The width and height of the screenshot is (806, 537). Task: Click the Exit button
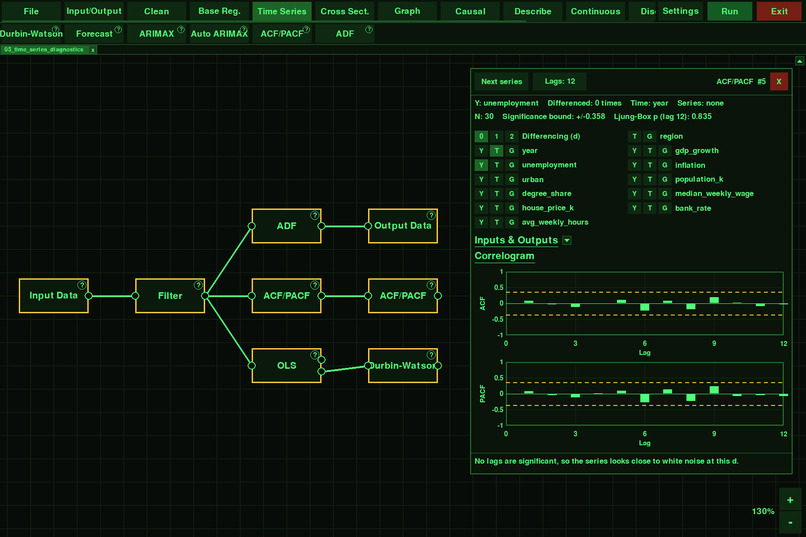[x=779, y=11]
